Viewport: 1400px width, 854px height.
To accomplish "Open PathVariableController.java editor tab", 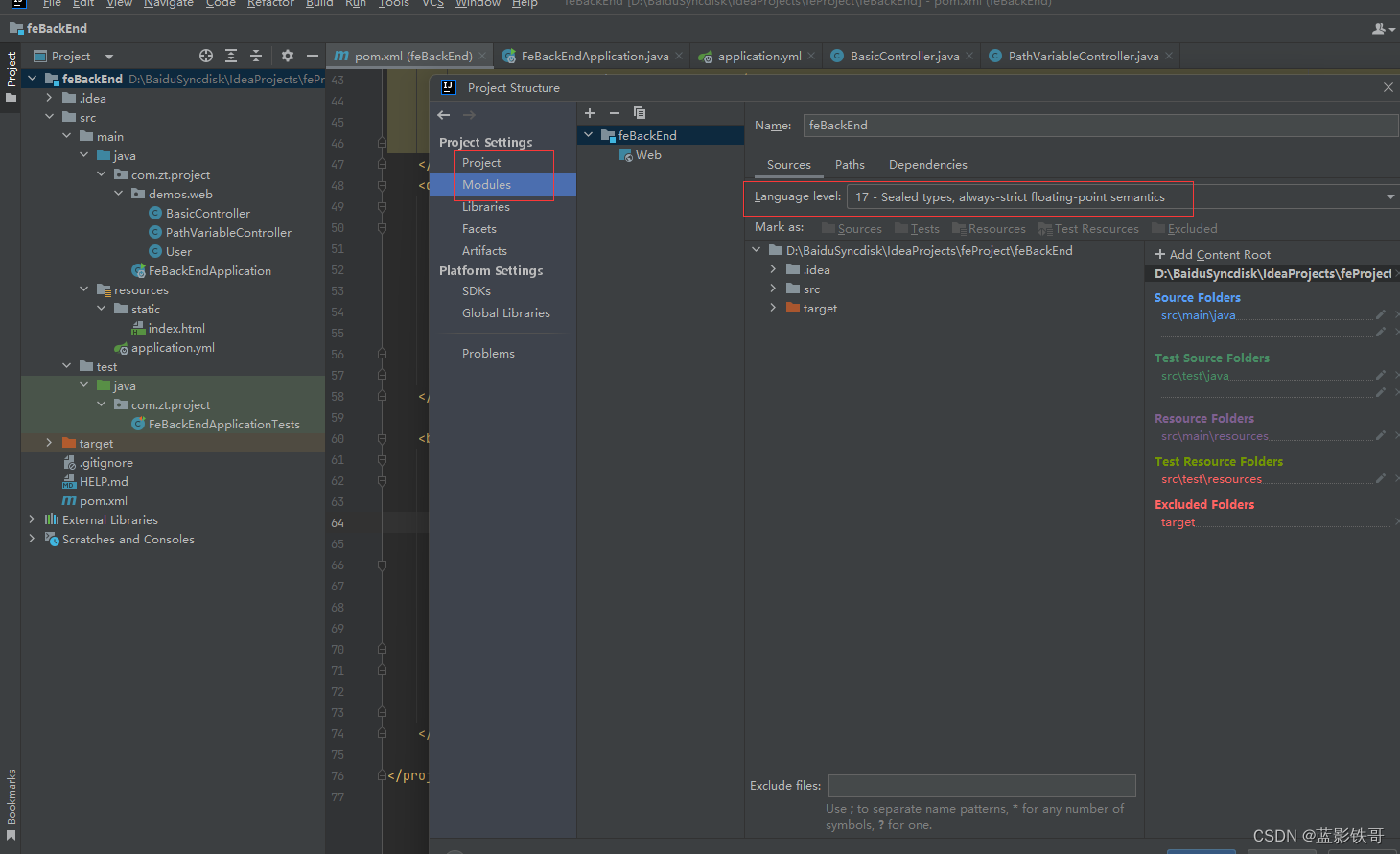I will 1084,56.
